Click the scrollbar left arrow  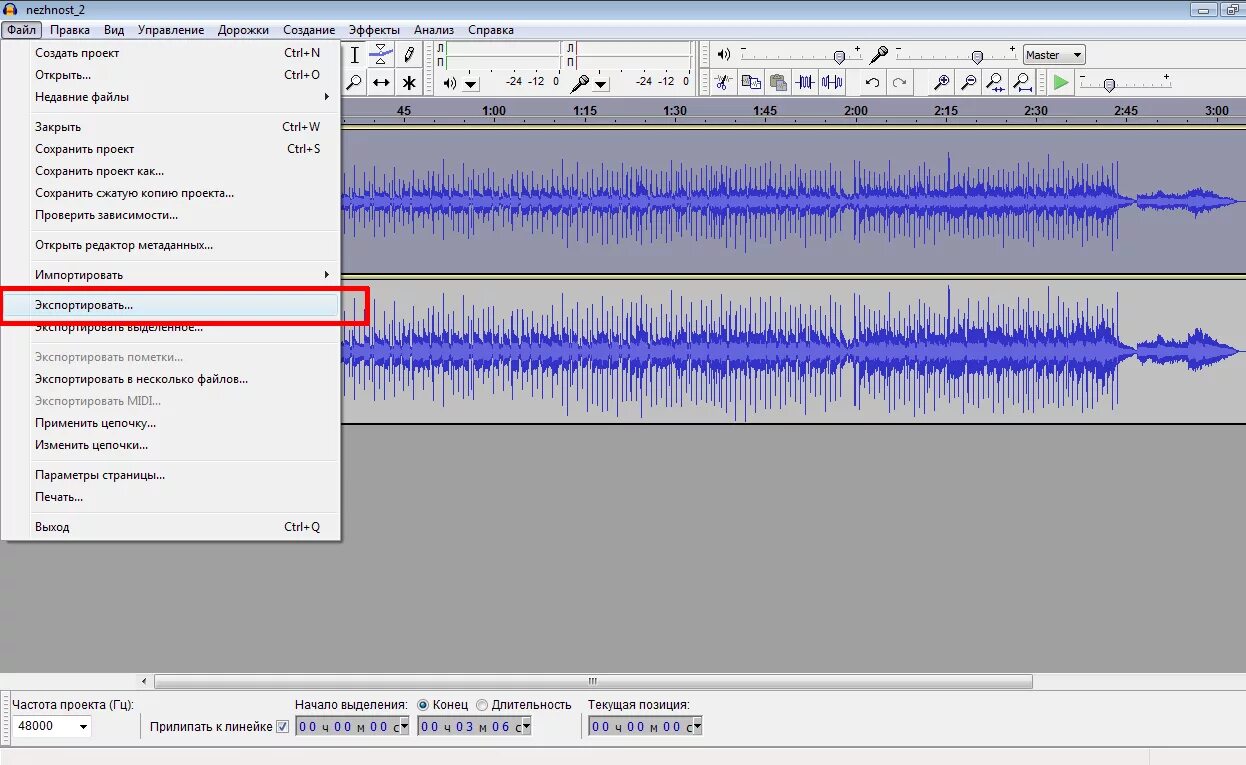pyautogui.click(x=145, y=682)
